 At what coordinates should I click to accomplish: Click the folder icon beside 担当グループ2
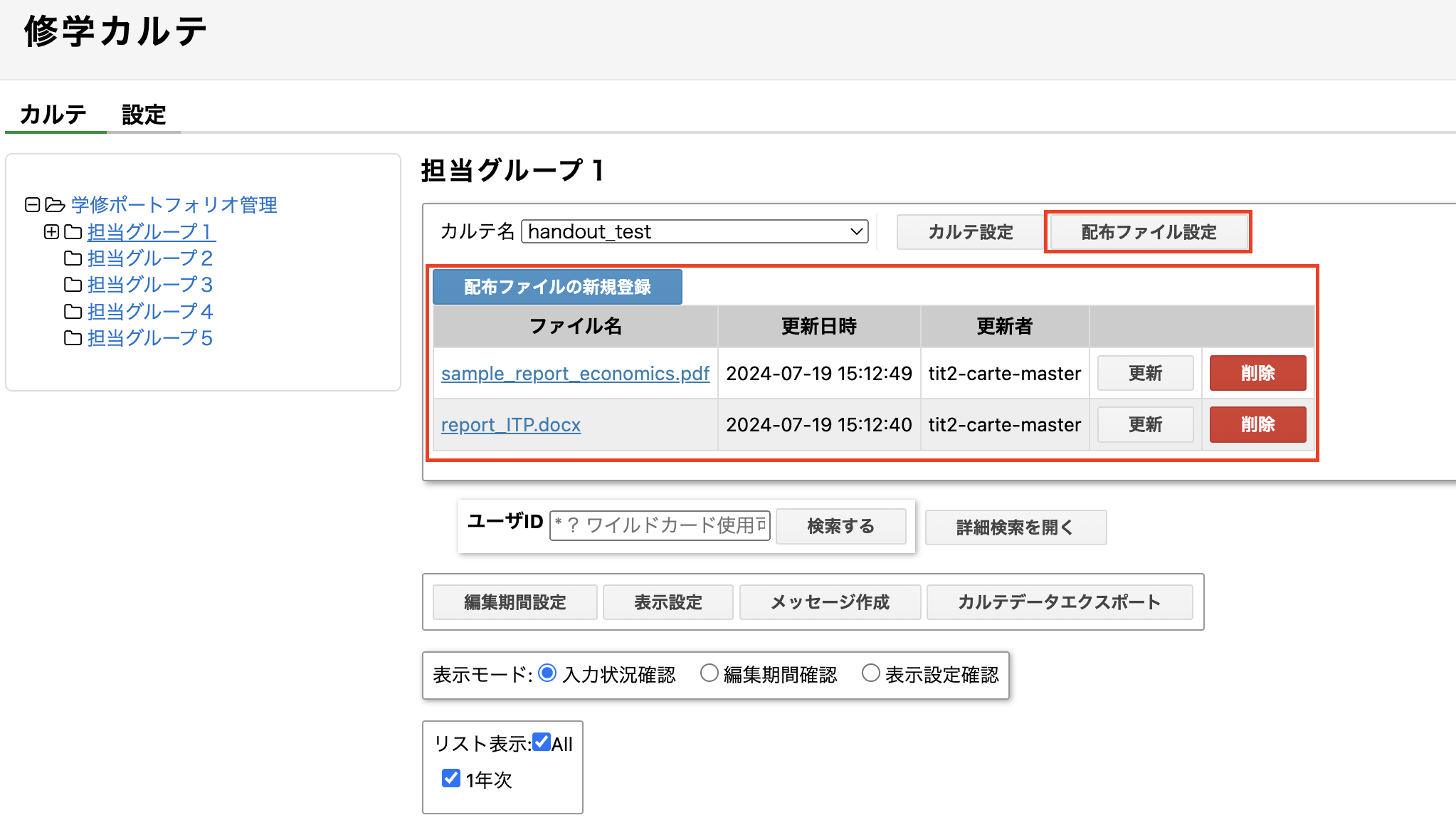[73, 258]
